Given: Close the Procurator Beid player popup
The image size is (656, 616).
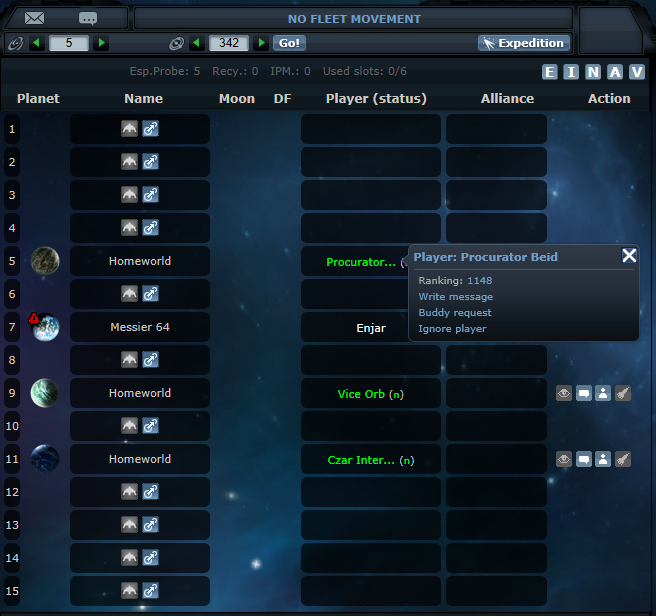Looking at the screenshot, I should pos(629,255).
